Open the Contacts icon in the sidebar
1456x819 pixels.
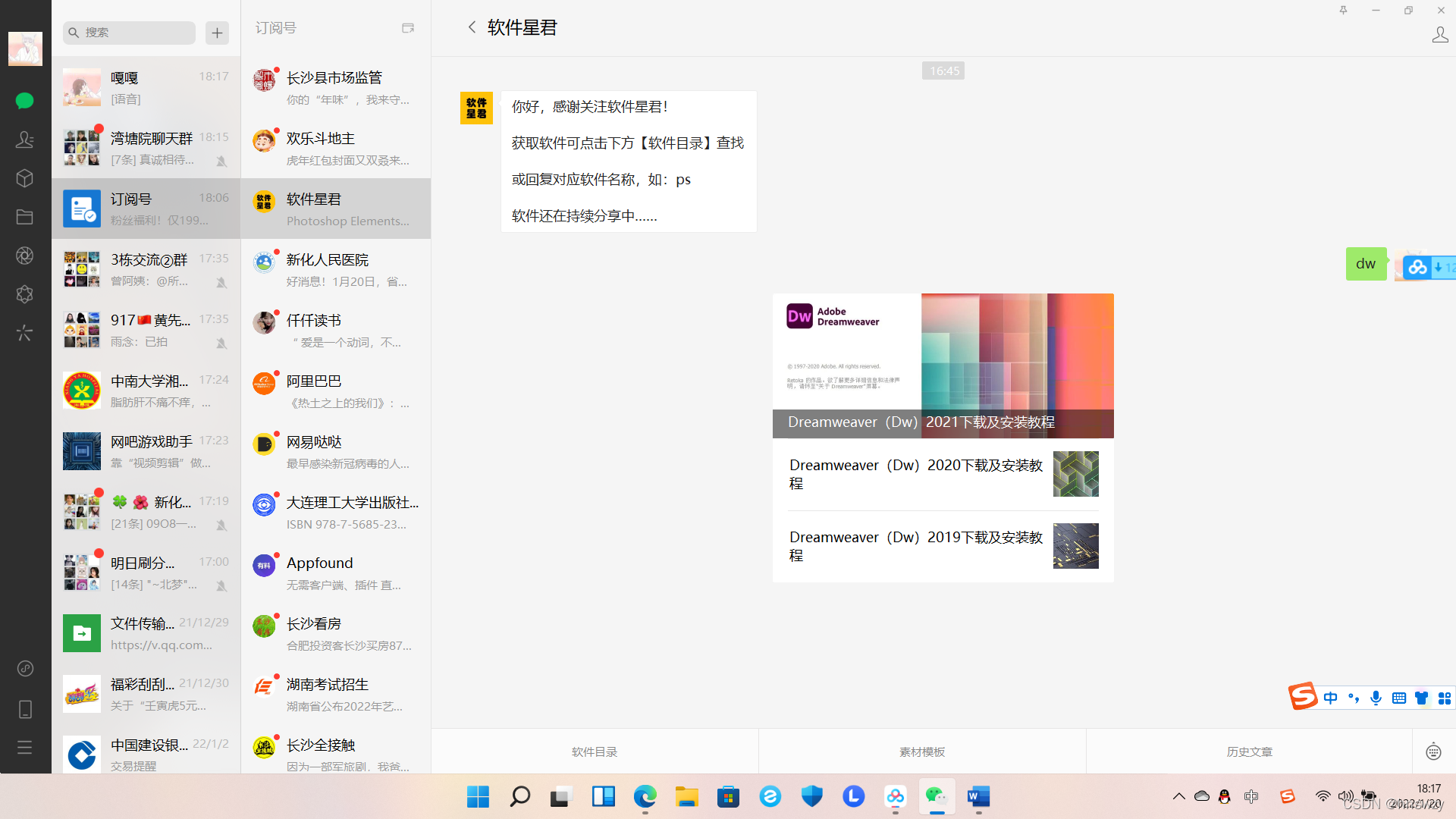click(24, 140)
